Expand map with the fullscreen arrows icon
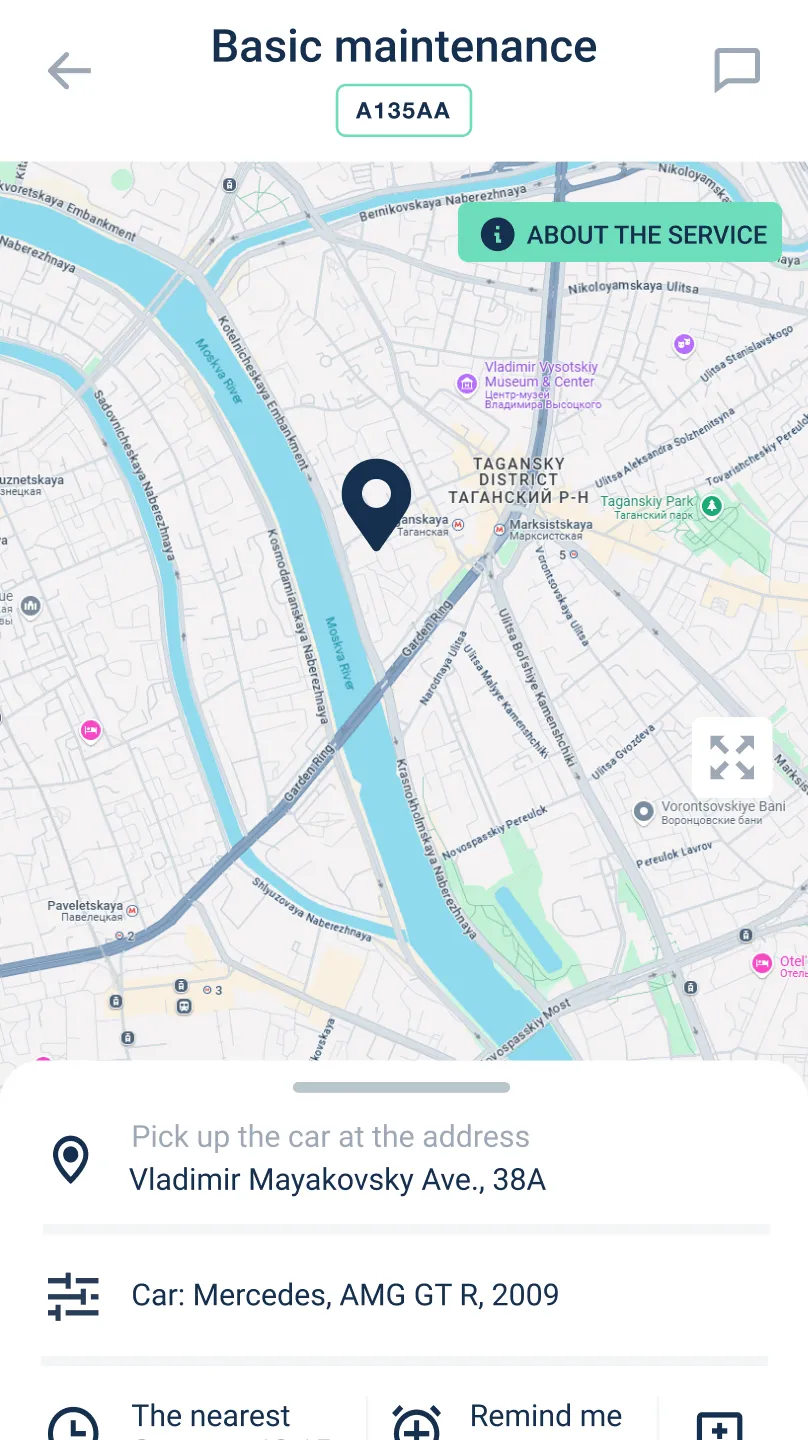Image resolution: width=808 pixels, height=1440 pixels. coord(732,757)
